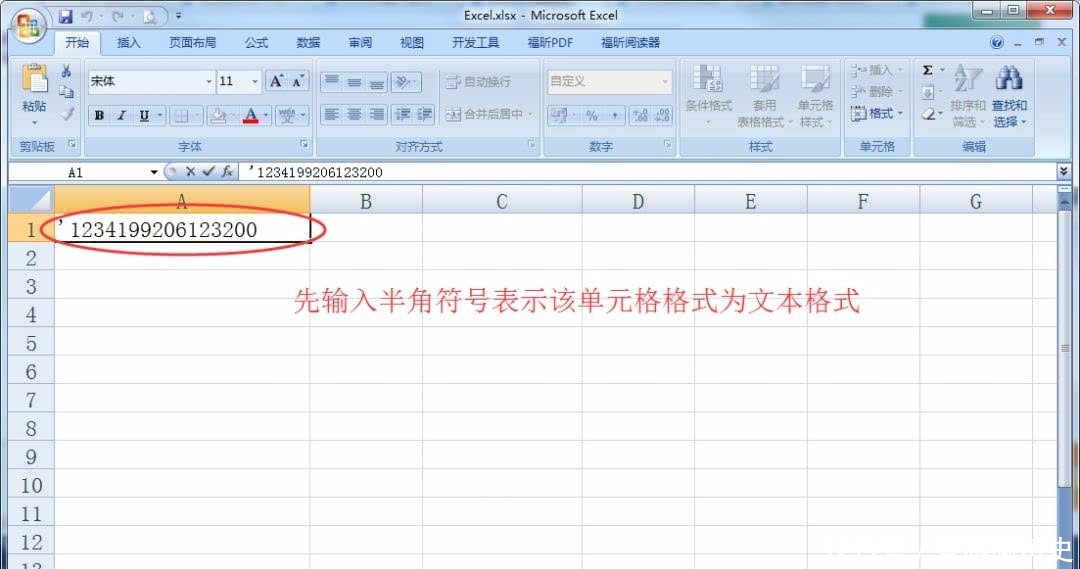1080x569 pixels.
Task: Click AutoSum sigma icon
Action: 928,70
